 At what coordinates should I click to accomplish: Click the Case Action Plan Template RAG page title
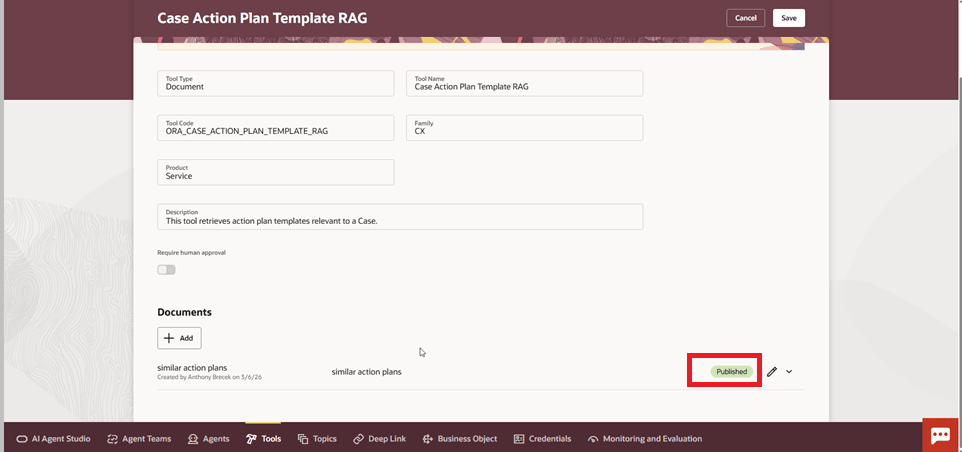[262, 18]
